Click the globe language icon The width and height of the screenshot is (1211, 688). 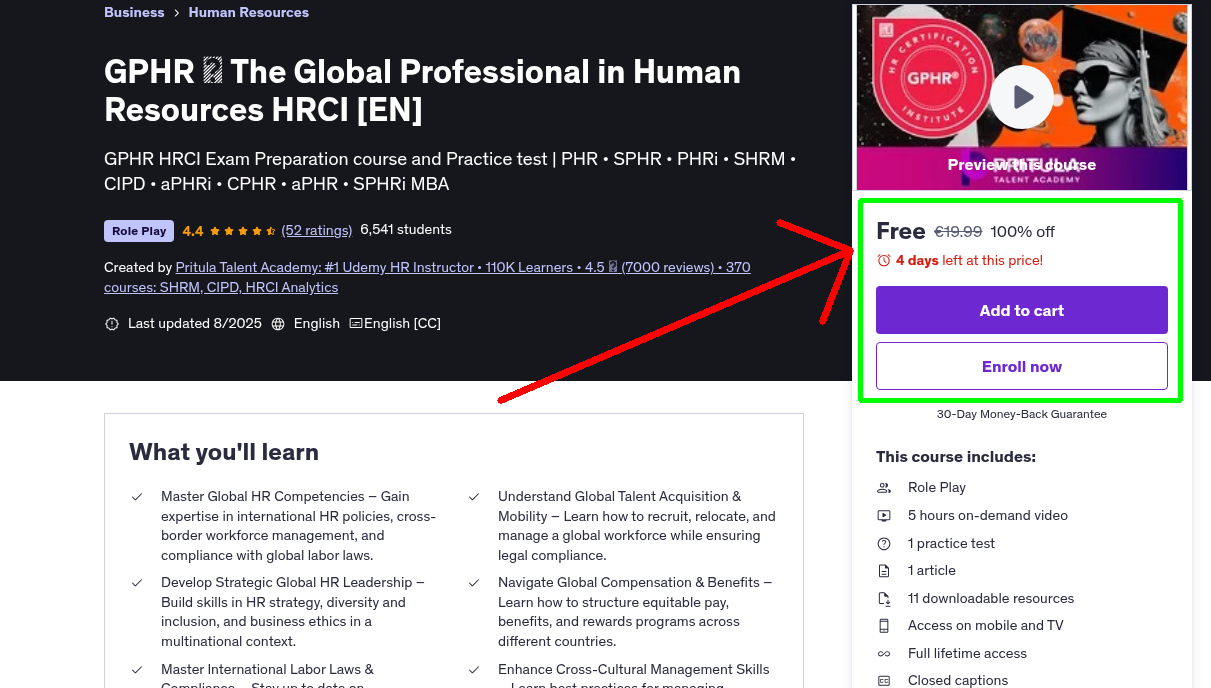click(x=278, y=324)
